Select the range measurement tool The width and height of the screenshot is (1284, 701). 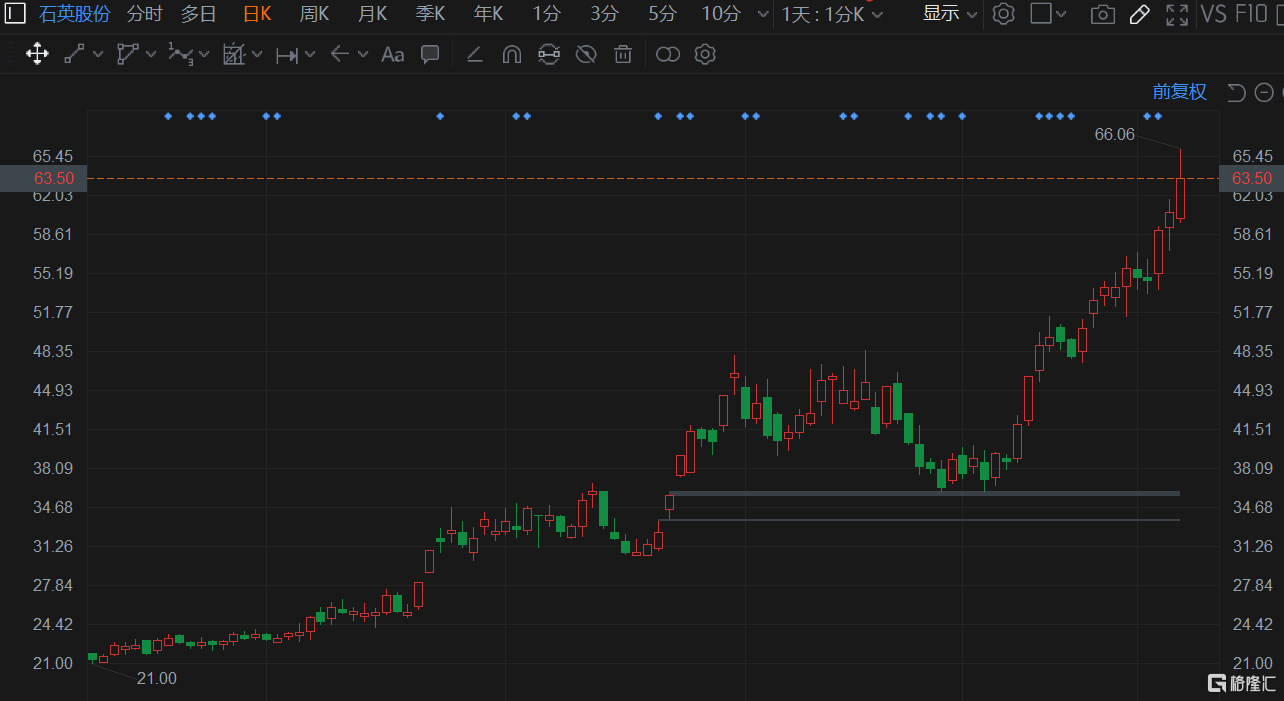tap(287, 55)
